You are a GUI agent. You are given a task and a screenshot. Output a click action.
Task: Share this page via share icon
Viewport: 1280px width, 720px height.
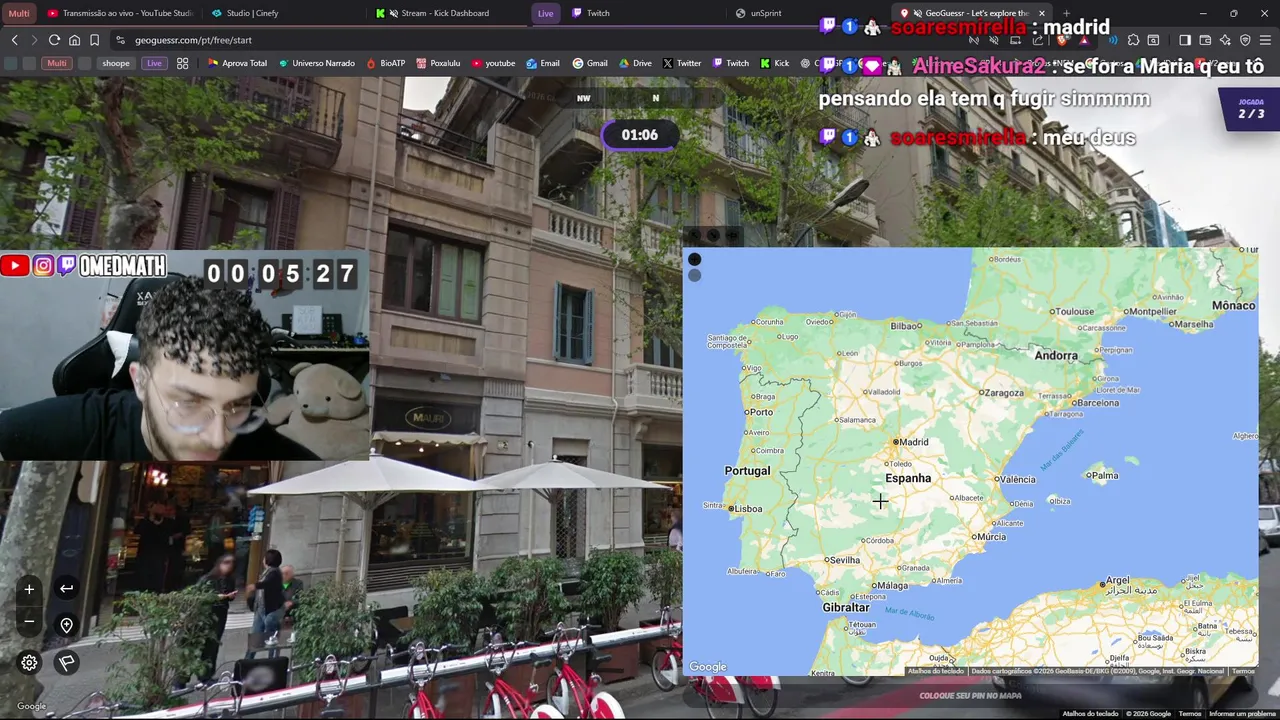pos(1036,40)
